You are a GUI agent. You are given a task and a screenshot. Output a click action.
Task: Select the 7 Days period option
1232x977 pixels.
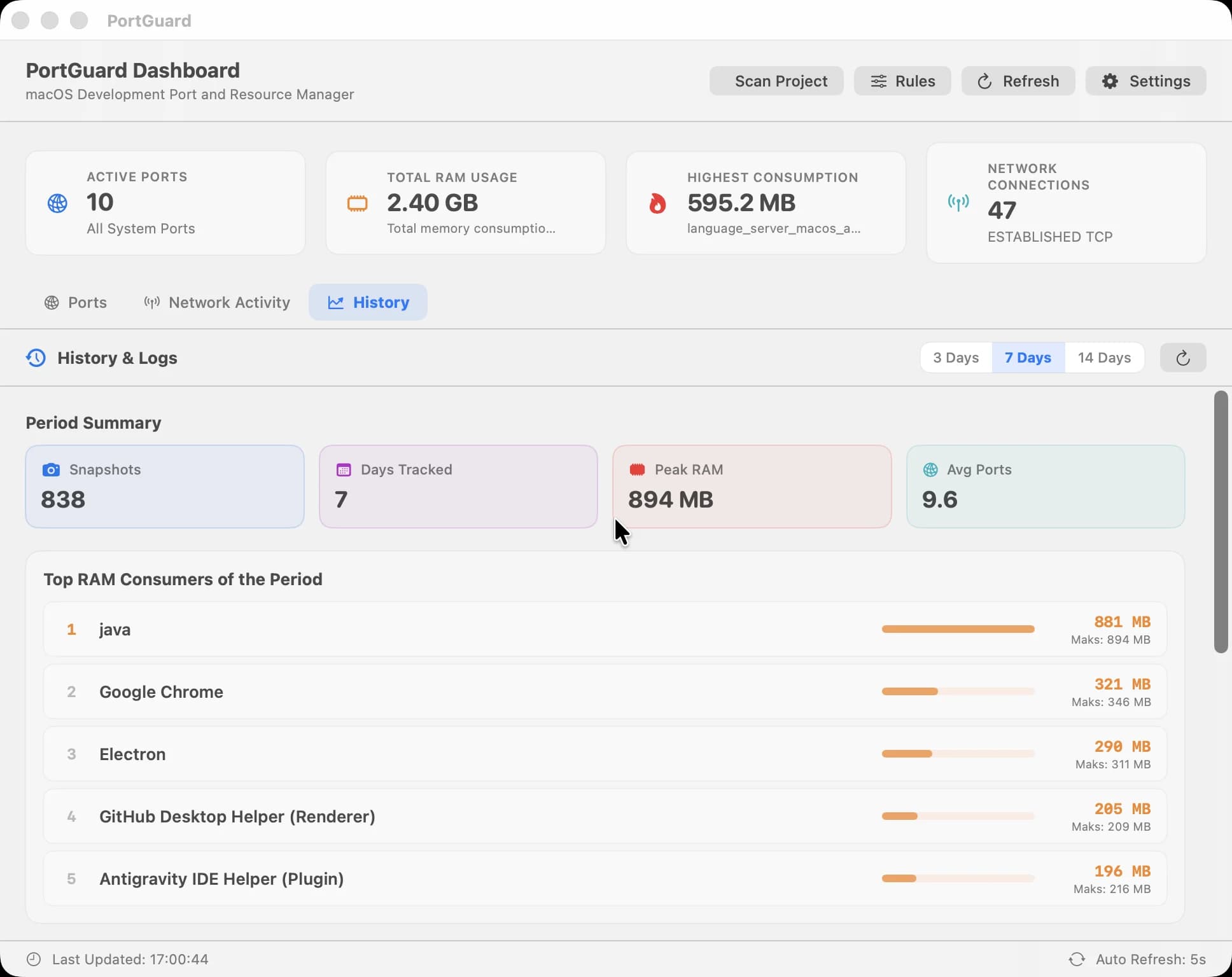coord(1028,357)
